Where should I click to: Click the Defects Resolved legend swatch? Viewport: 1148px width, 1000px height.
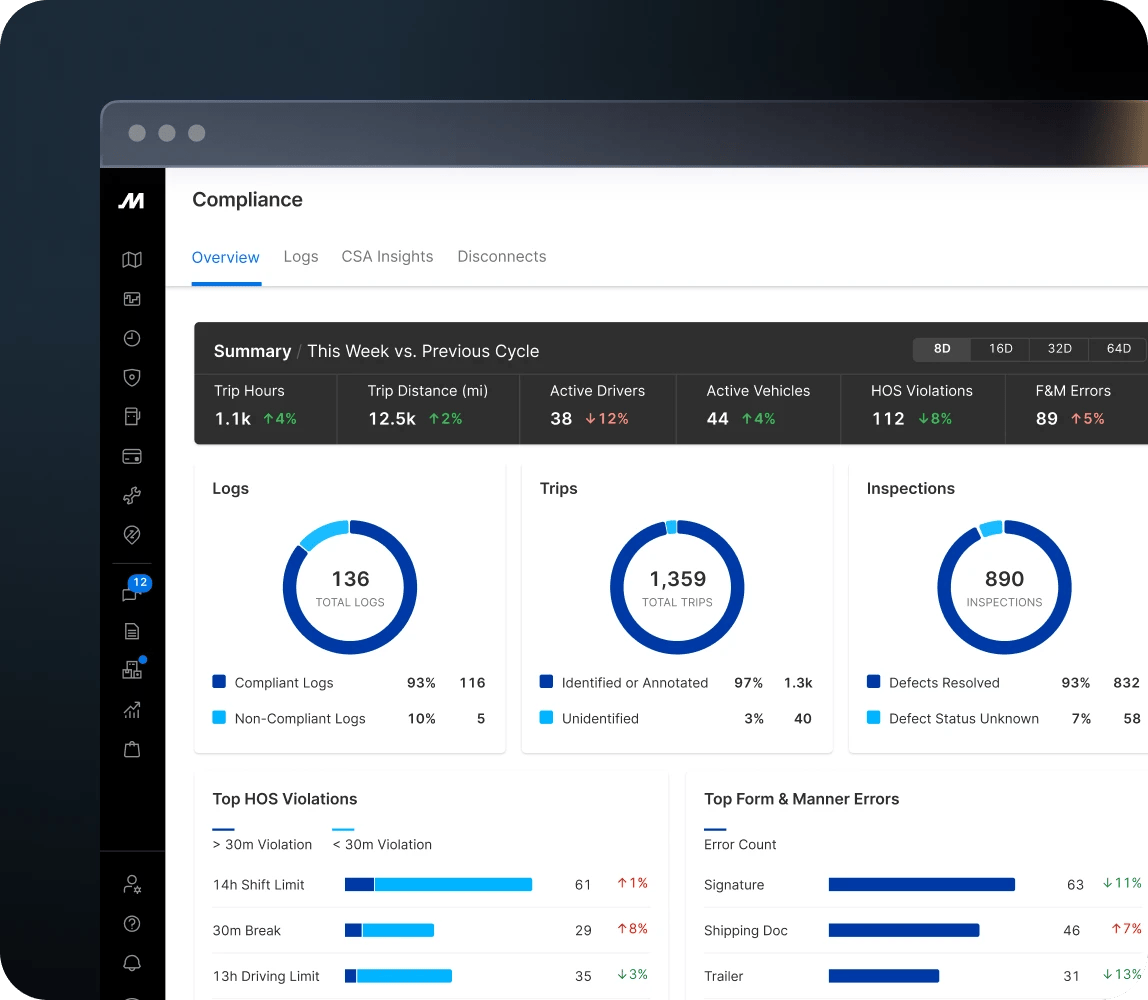point(873,682)
